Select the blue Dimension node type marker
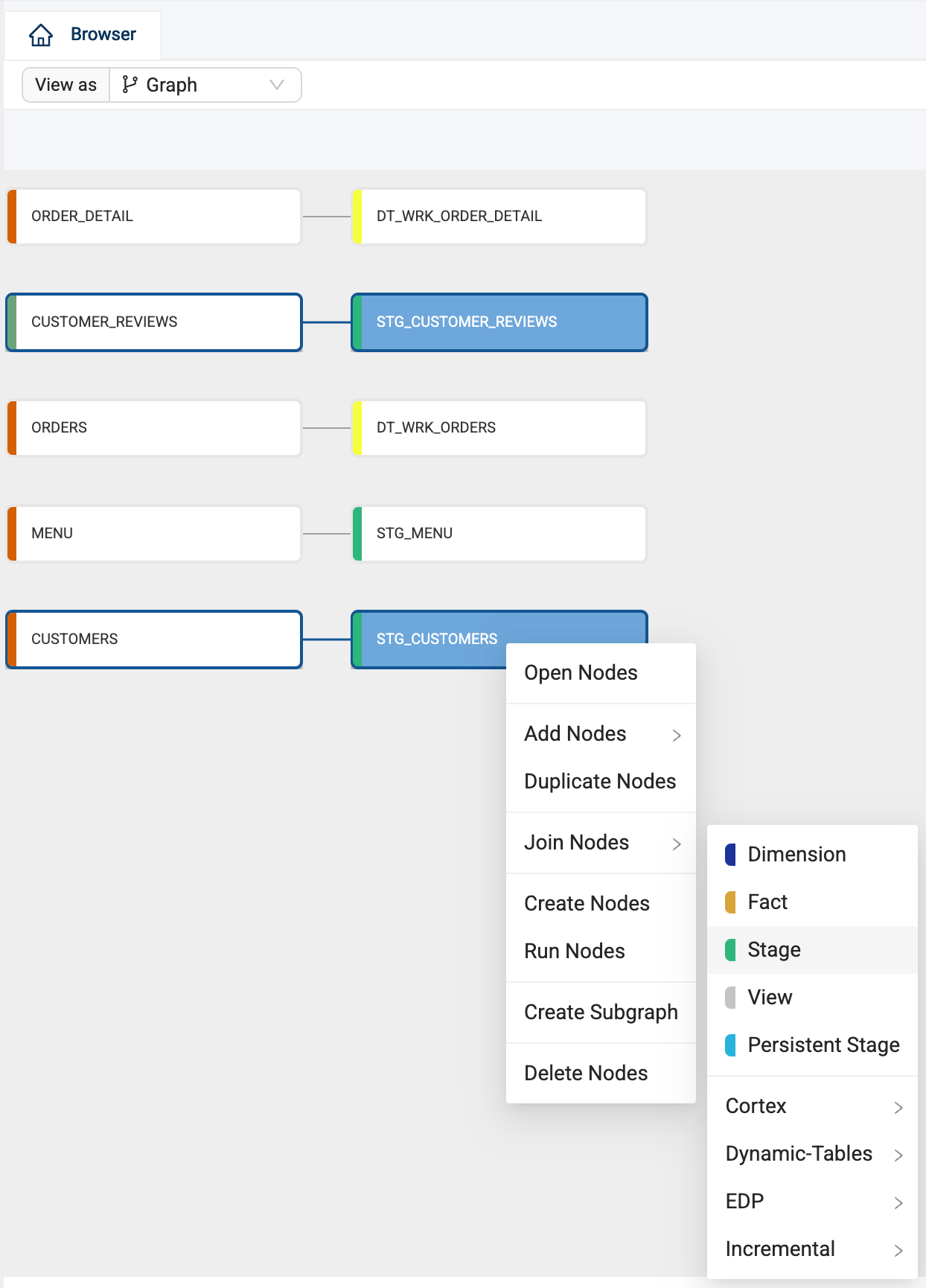The image size is (926, 1288). click(x=730, y=855)
